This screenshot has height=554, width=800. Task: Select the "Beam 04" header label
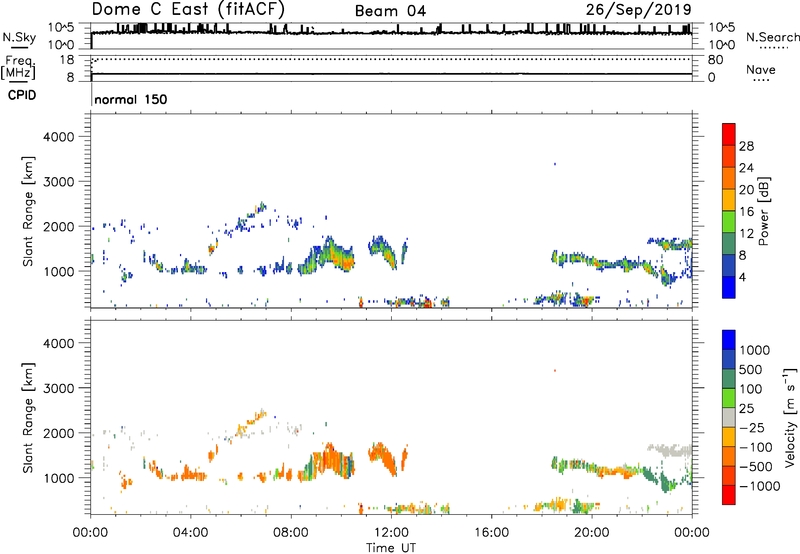tap(390, 11)
